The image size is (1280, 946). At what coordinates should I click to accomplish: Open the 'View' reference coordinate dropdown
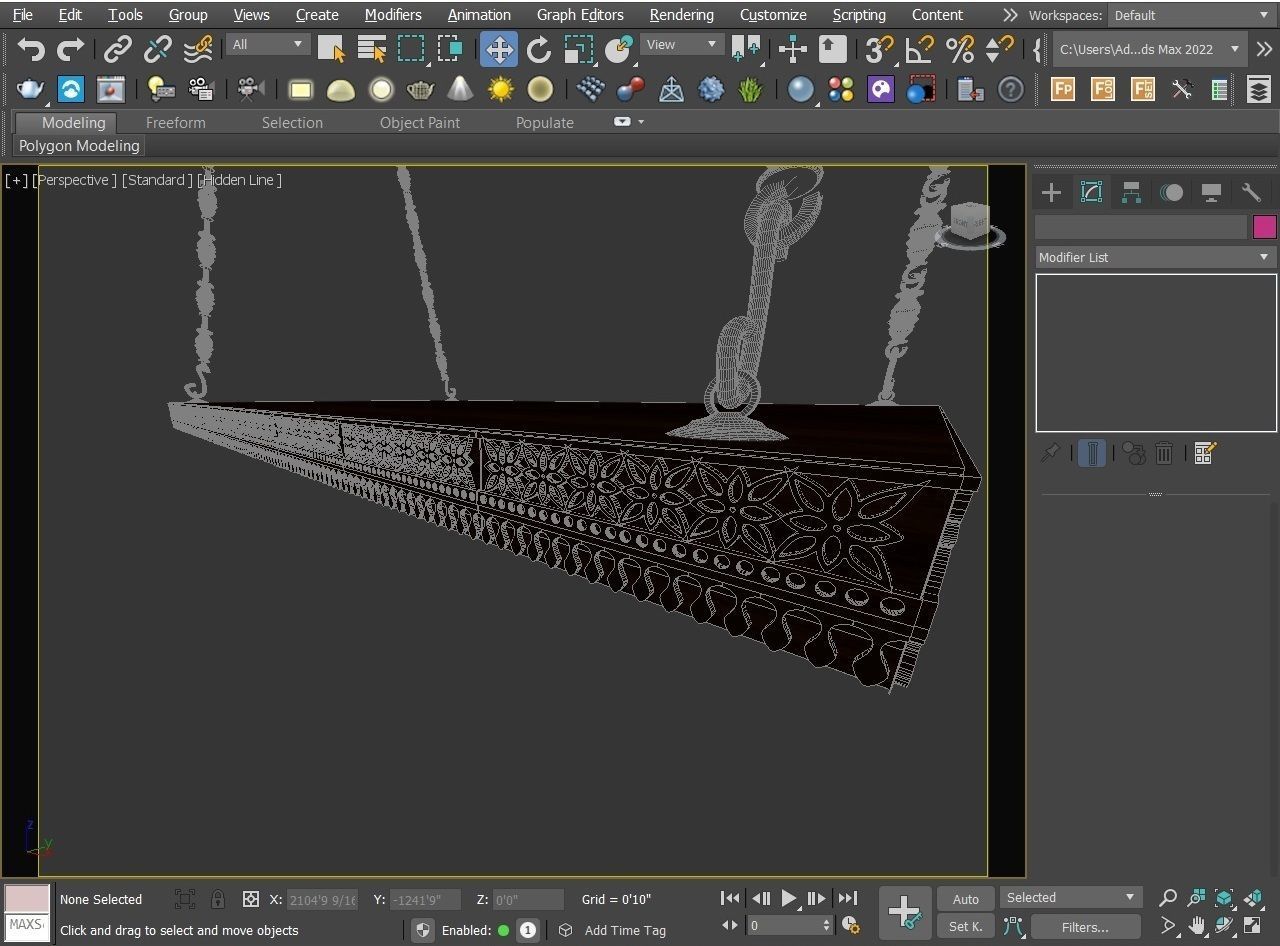tap(682, 45)
